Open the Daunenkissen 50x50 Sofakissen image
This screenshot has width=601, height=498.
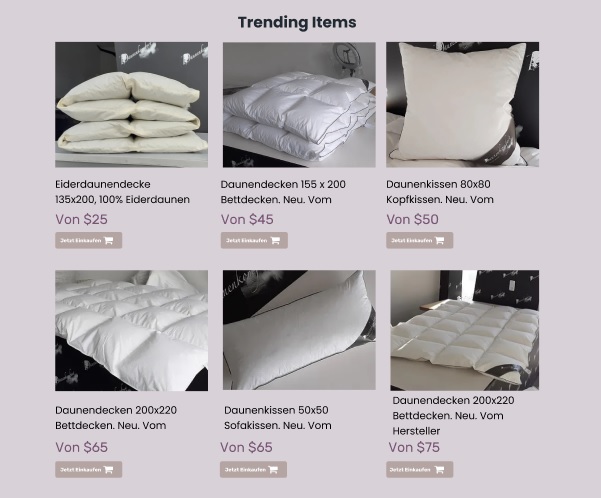(299, 330)
